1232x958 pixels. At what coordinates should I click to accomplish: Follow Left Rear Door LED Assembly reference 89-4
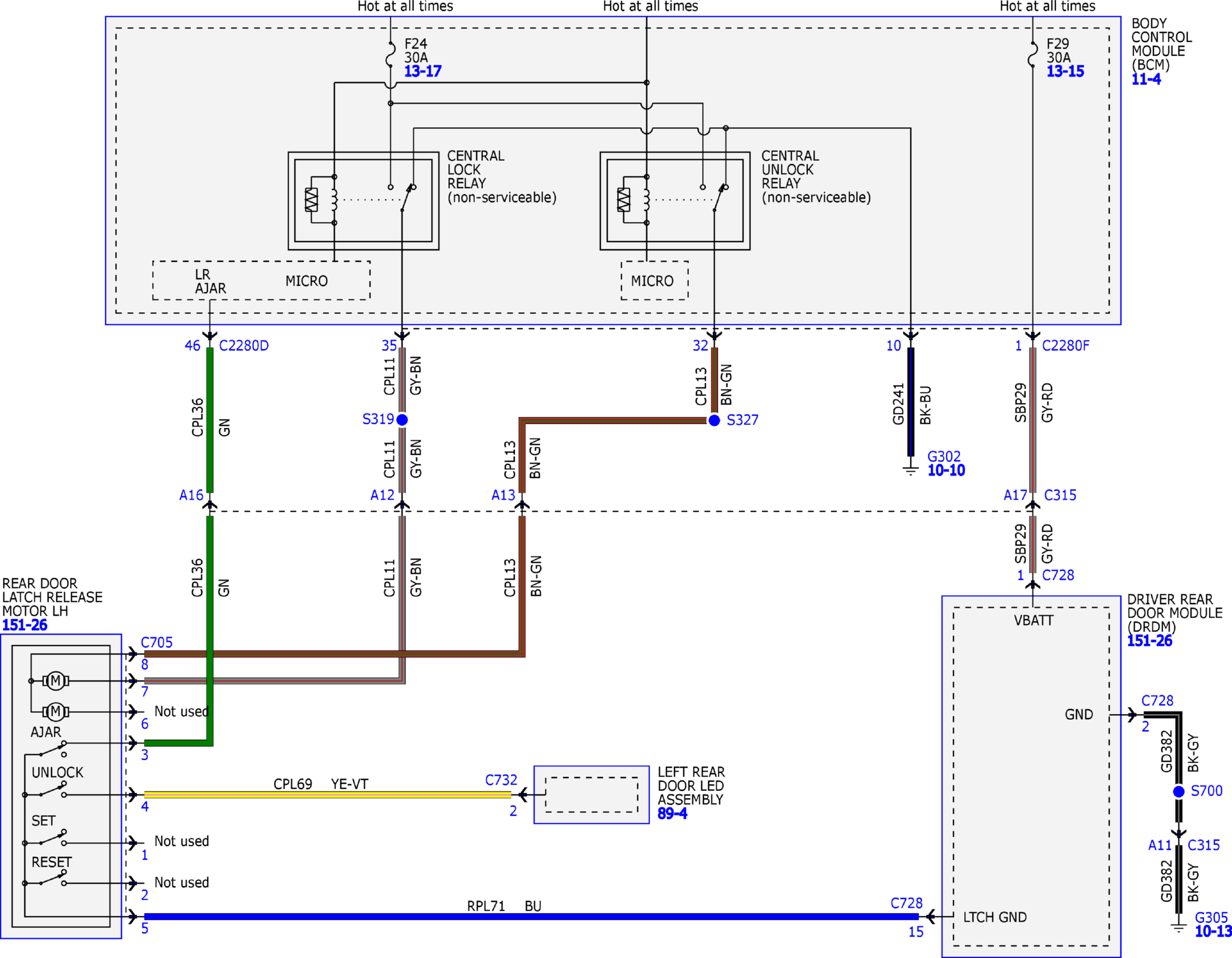coord(672,814)
